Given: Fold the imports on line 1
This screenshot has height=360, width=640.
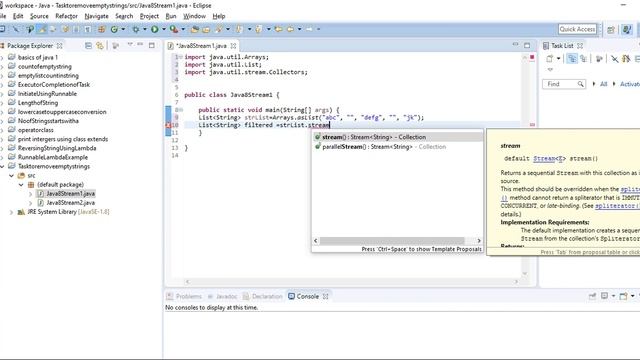Looking at the screenshot, I should (180, 57).
